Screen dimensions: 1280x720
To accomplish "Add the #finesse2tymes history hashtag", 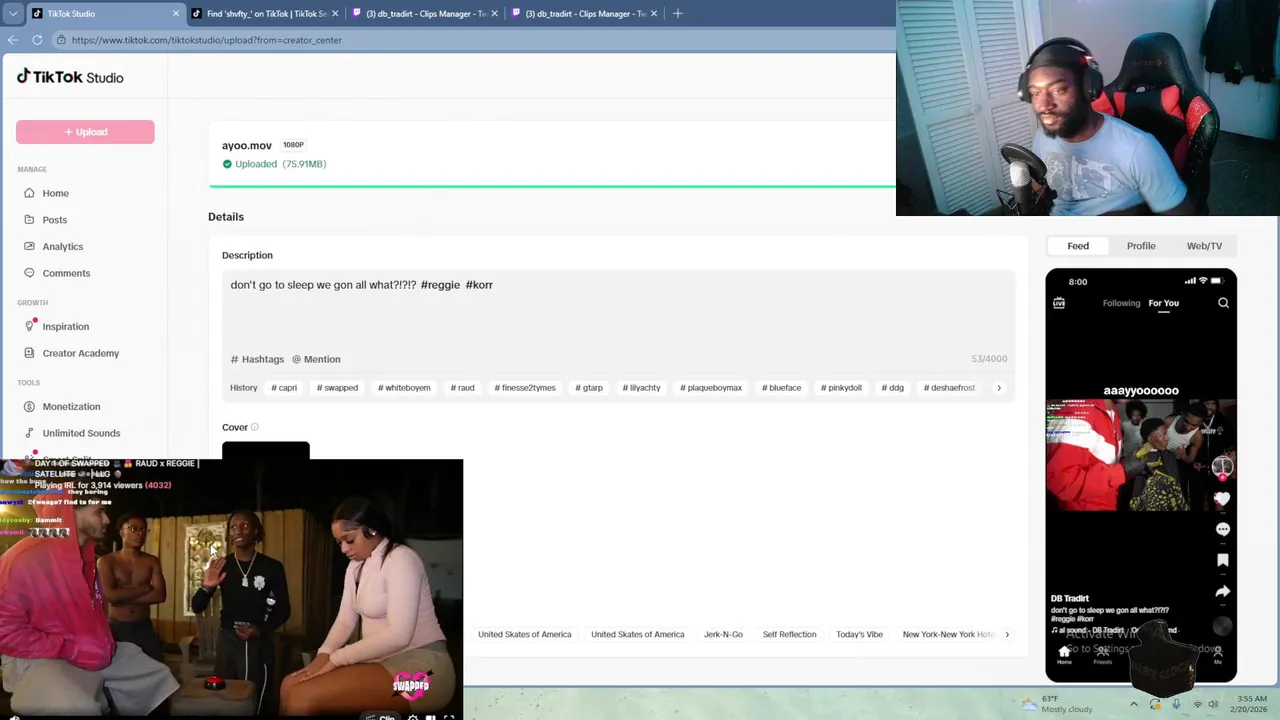I will (x=525, y=388).
